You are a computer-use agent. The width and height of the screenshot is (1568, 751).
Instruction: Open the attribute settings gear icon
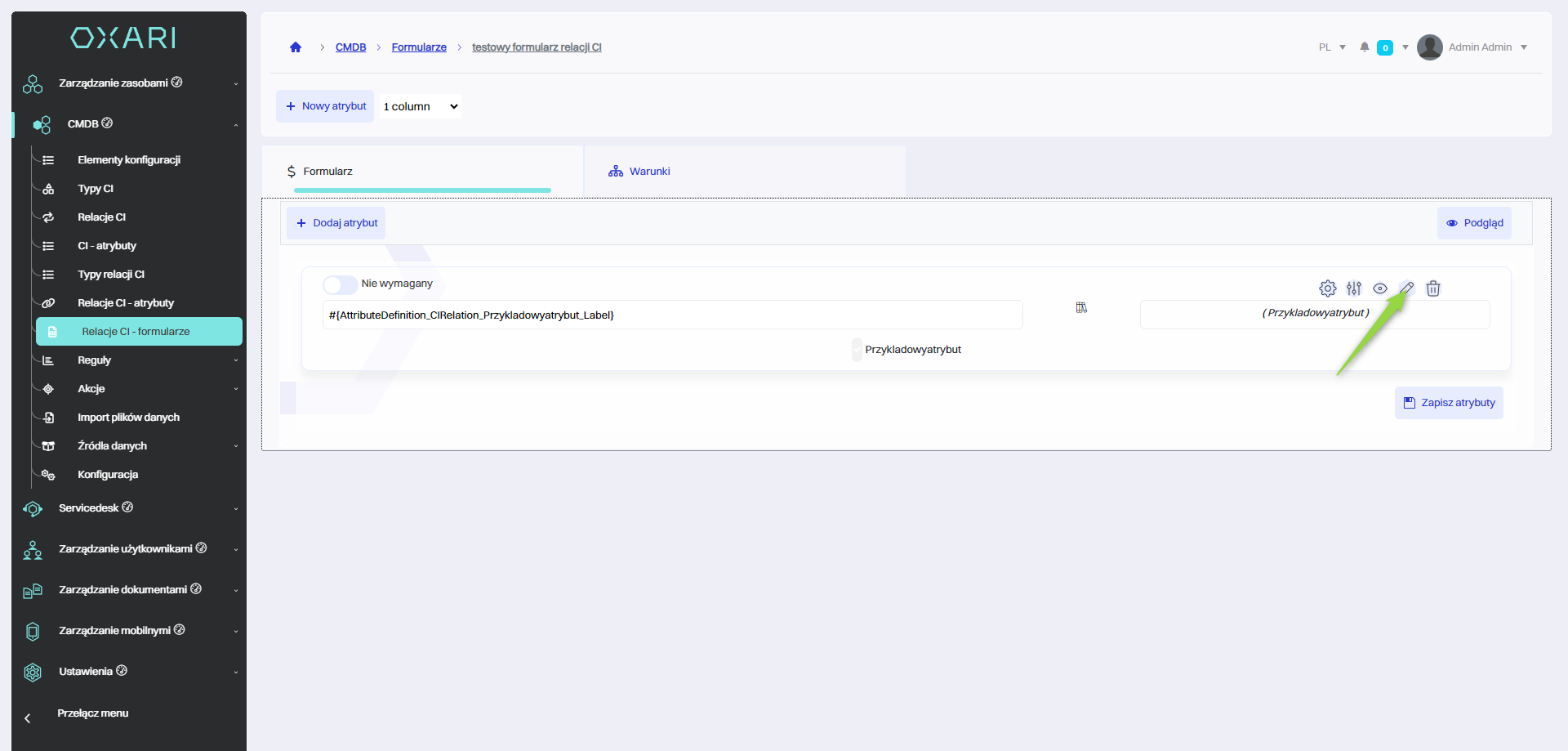tap(1327, 288)
